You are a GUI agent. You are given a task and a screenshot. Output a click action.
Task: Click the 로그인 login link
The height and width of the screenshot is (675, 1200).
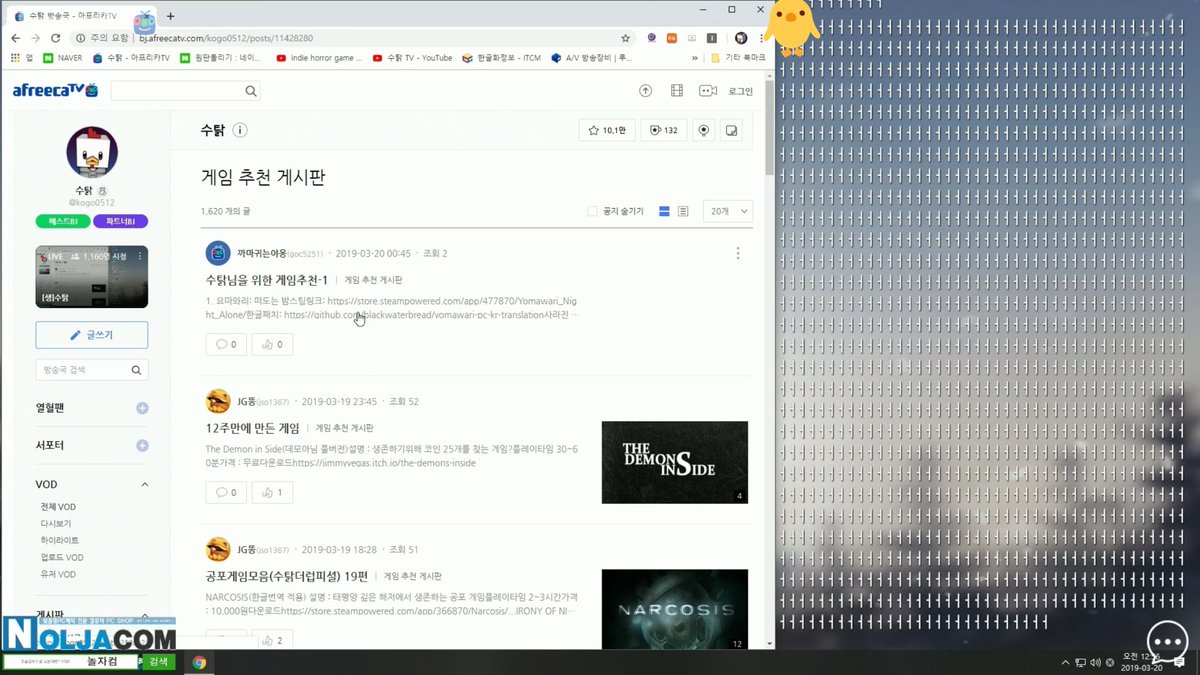[740, 91]
